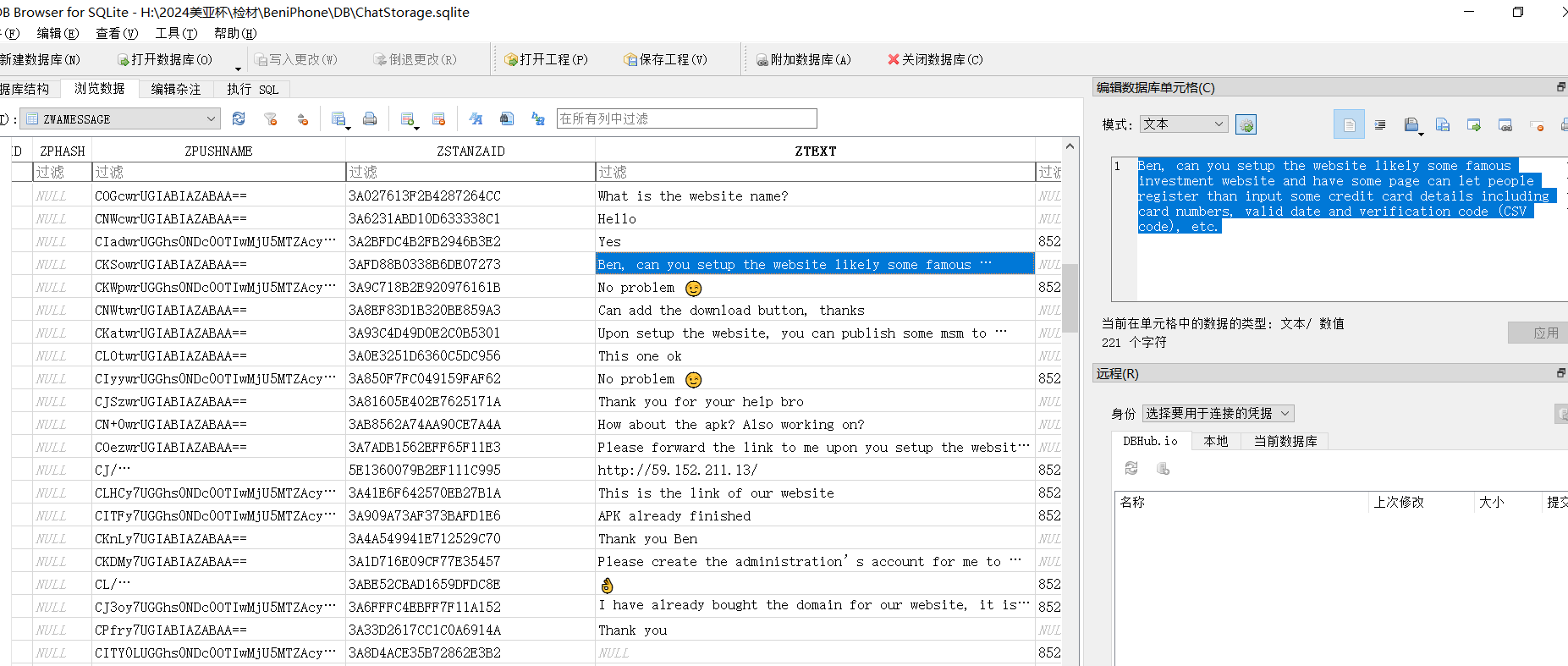Image resolution: width=1568 pixels, height=666 pixels.
Task: Select the 本地 remote tab
Action: [1216, 441]
